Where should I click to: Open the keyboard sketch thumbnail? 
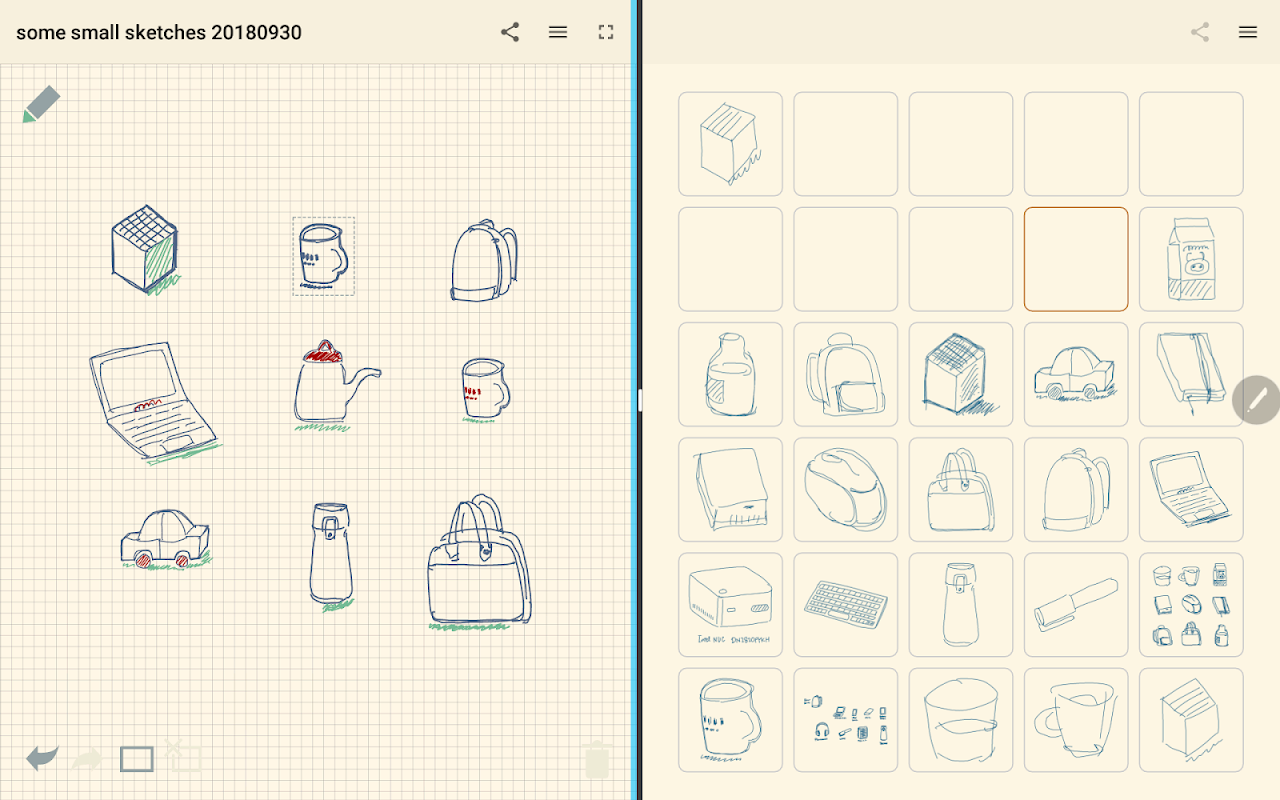click(846, 605)
